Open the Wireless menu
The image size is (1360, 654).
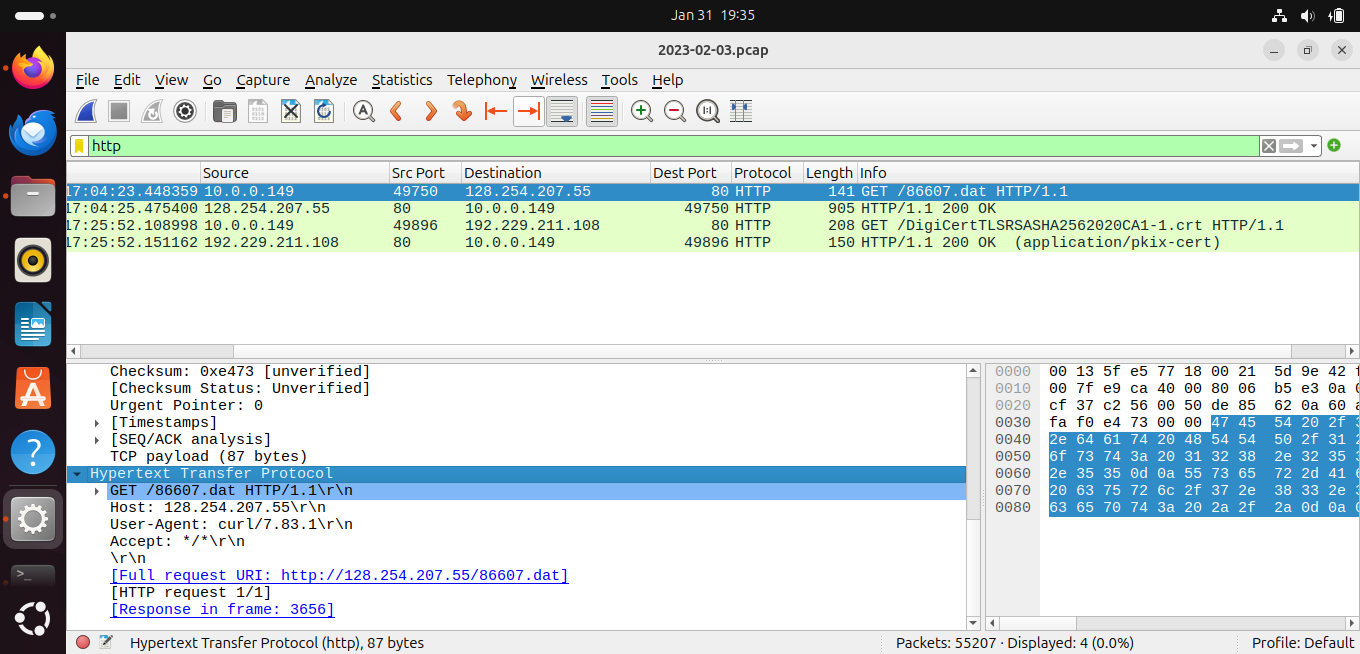pyautogui.click(x=559, y=80)
